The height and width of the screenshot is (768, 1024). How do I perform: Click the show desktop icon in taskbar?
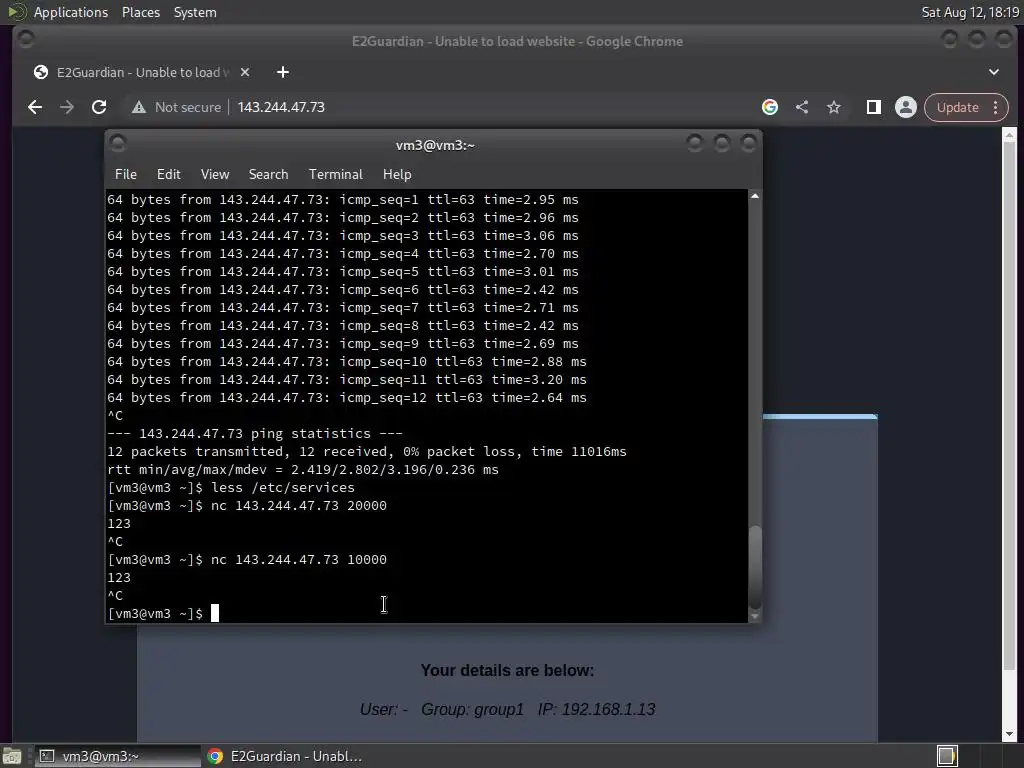12,756
